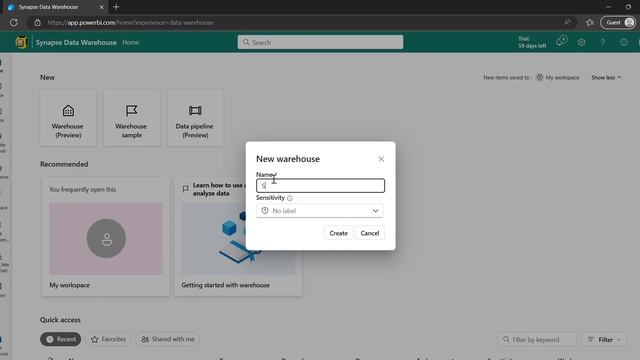Open the notifications bell icon
Image resolution: width=640 pixels, height=360 pixels.
point(562,42)
